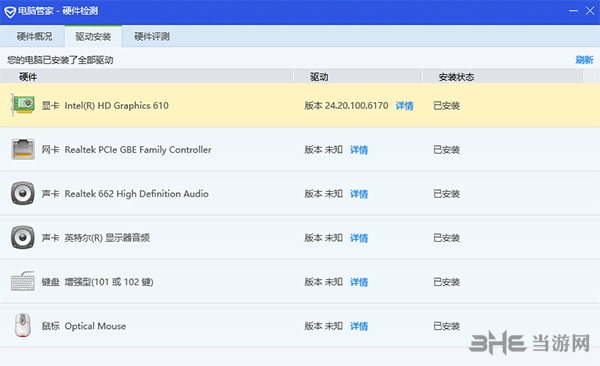This screenshot has width=600, height=366.
Task: Click the mouse icon for Optical Mouse
Action: 23,325
